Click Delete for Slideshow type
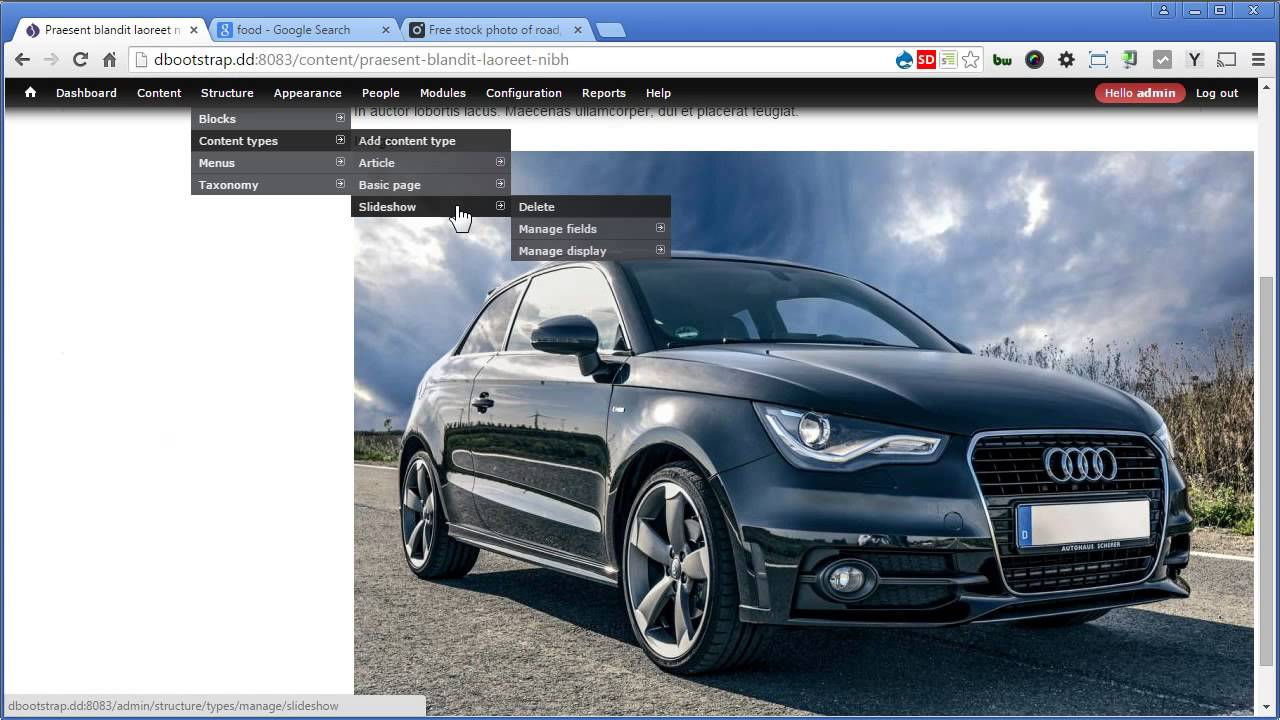 [x=591, y=207]
